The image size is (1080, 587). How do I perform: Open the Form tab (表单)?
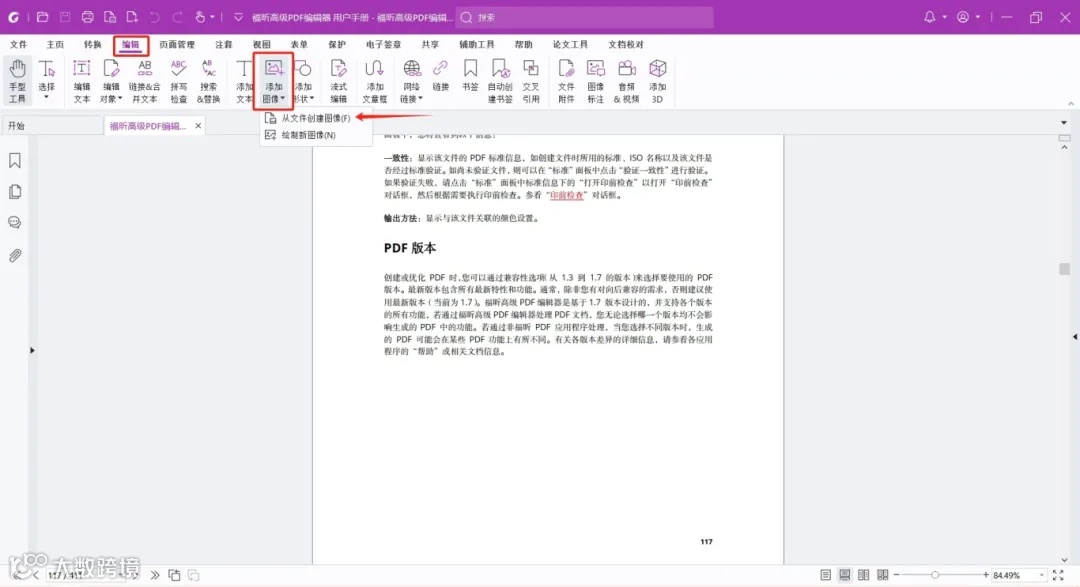click(x=299, y=44)
